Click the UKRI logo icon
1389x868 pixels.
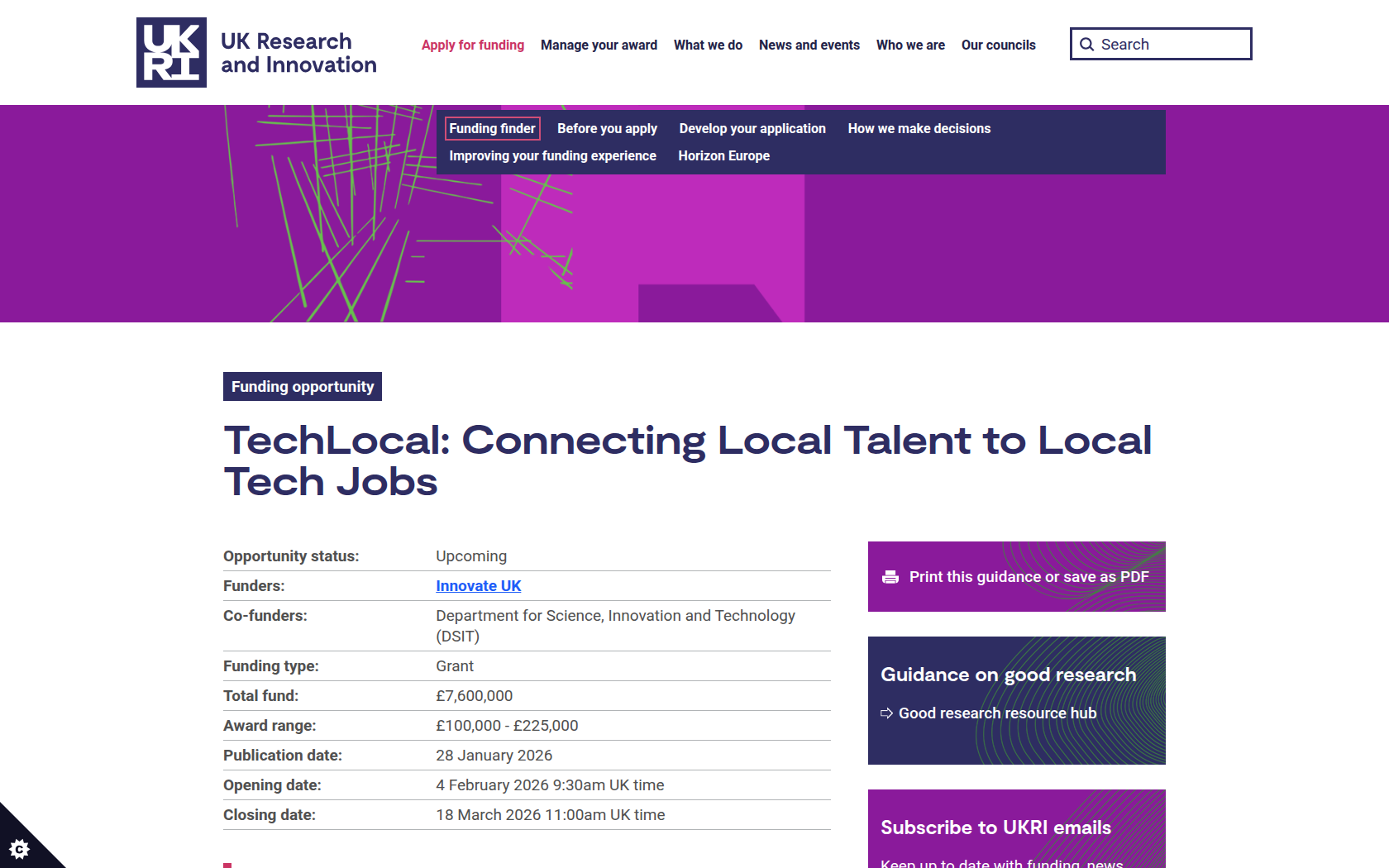pos(171,52)
